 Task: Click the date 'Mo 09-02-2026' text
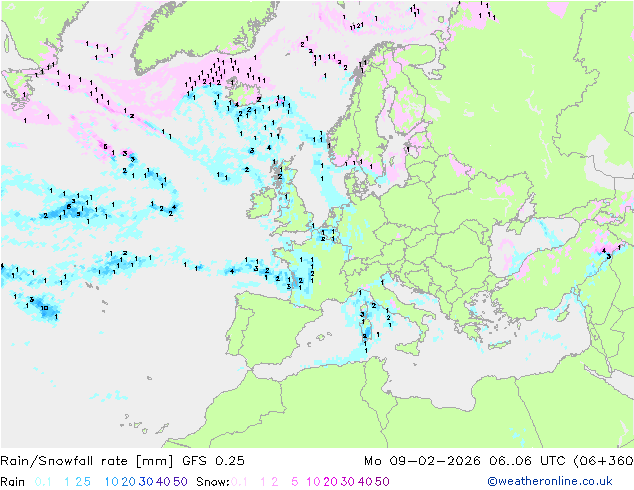(x=422, y=461)
